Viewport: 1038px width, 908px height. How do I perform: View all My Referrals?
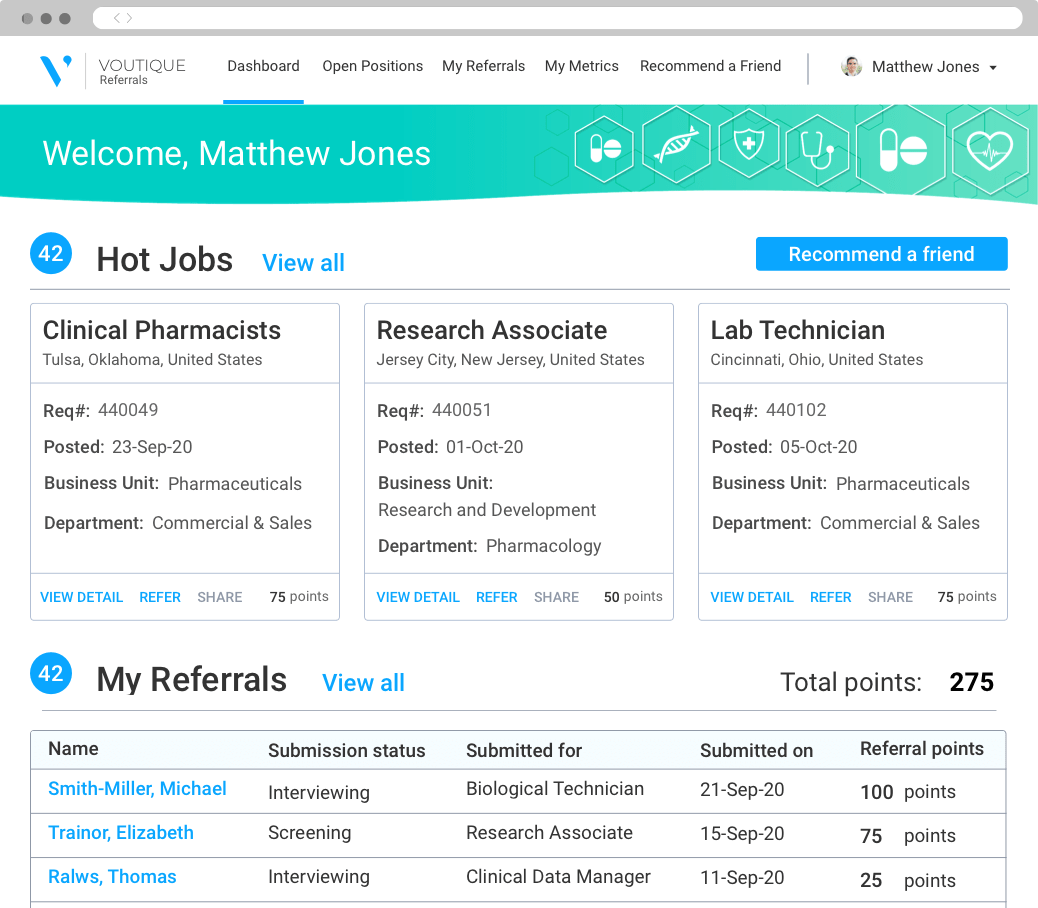[x=363, y=683]
